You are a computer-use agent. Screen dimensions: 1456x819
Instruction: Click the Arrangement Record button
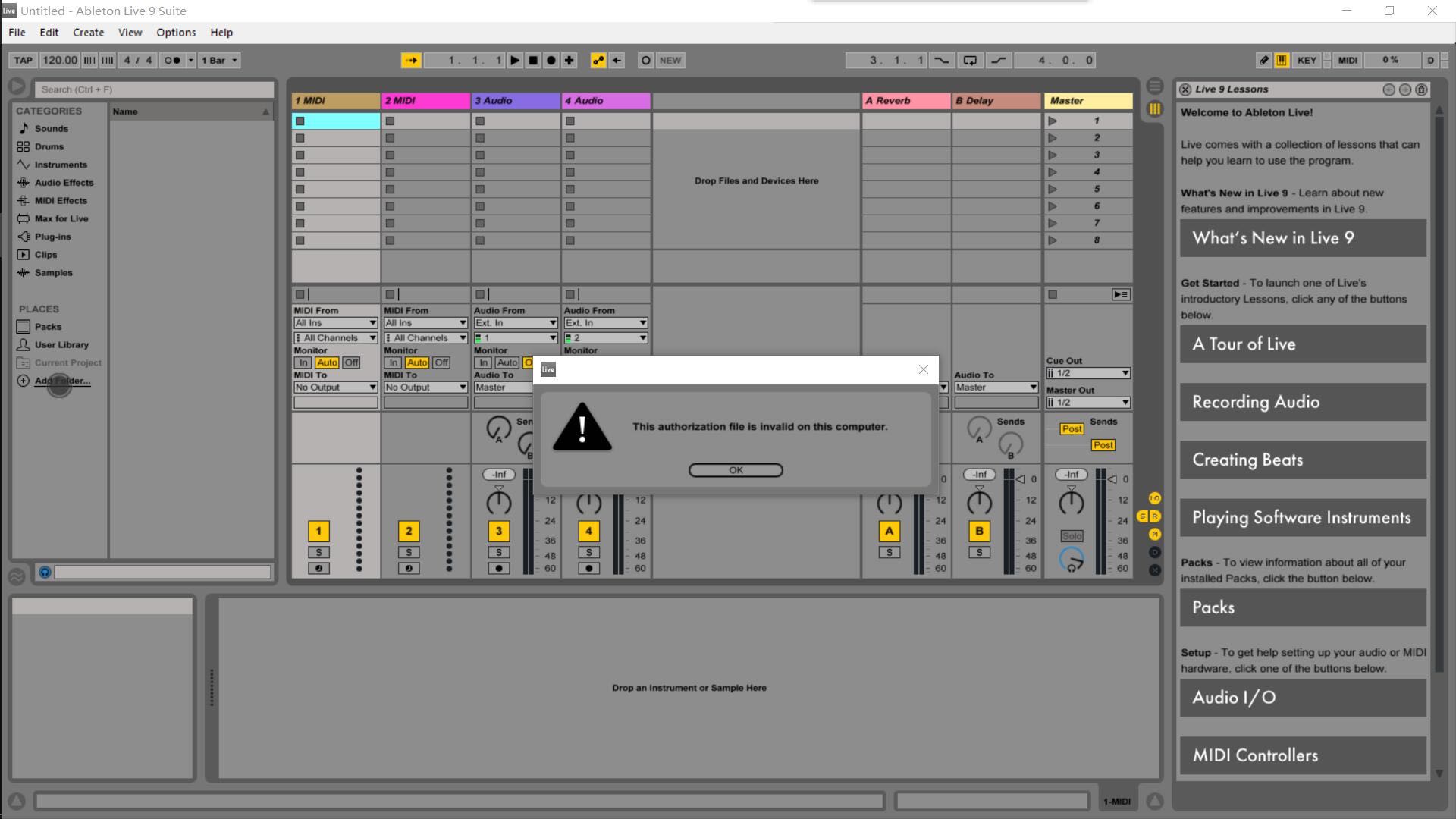point(551,61)
